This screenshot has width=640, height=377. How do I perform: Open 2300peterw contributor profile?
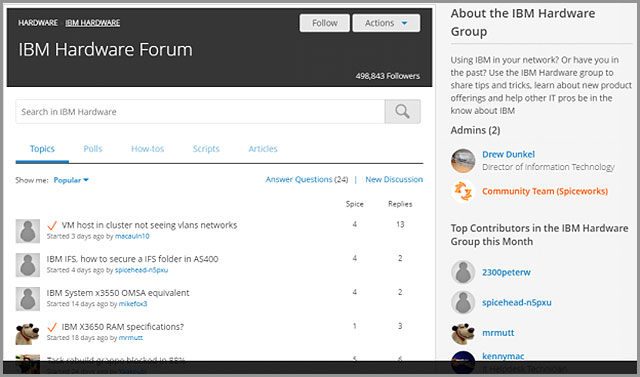coord(506,272)
